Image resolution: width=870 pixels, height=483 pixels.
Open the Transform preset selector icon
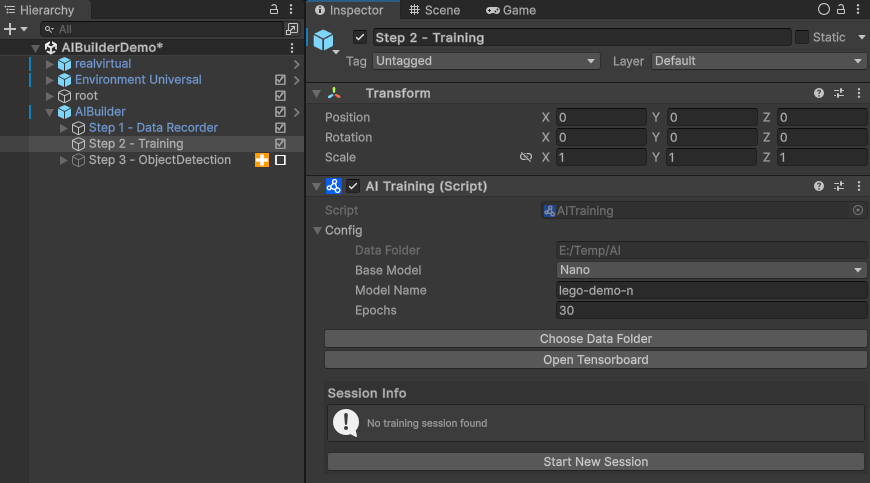839,93
